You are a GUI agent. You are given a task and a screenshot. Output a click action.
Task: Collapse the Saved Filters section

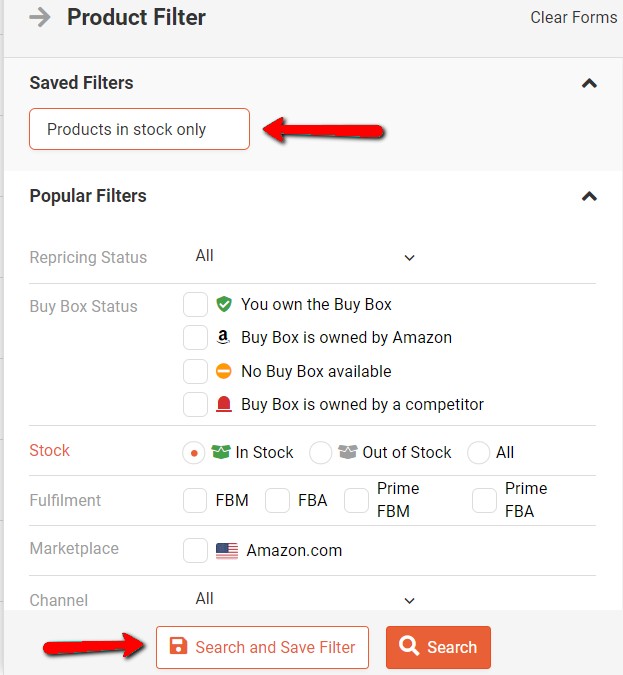click(x=589, y=83)
